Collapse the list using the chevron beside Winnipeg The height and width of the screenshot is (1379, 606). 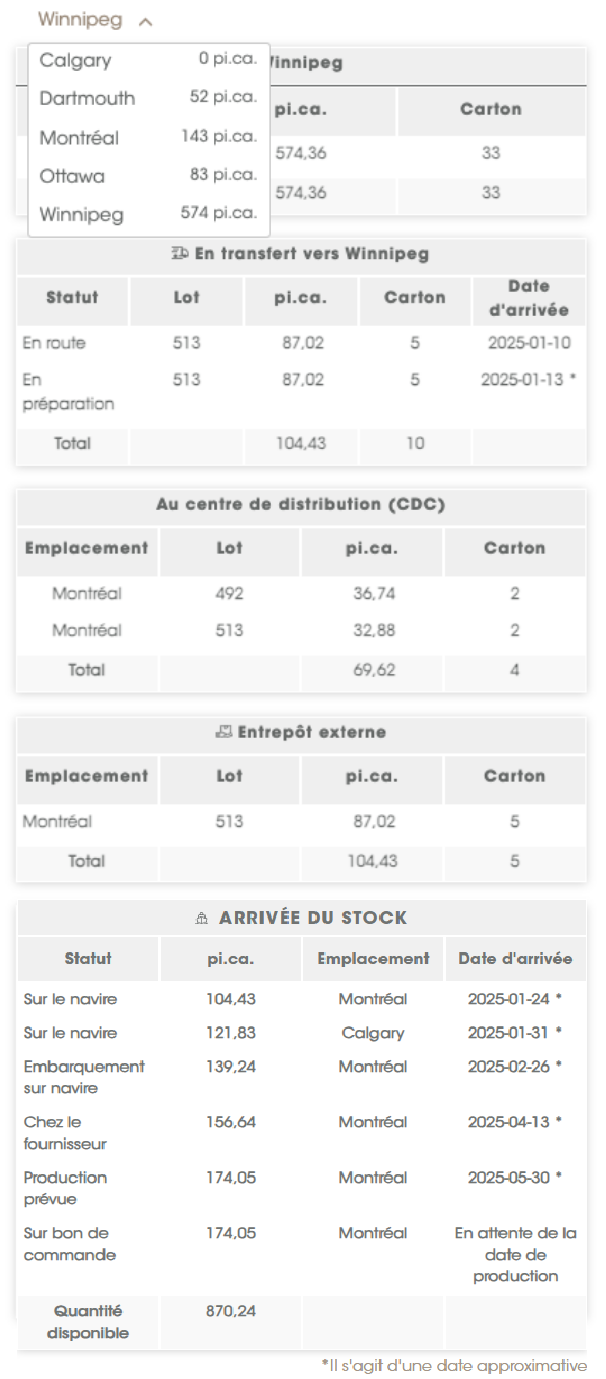tap(146, 21)
